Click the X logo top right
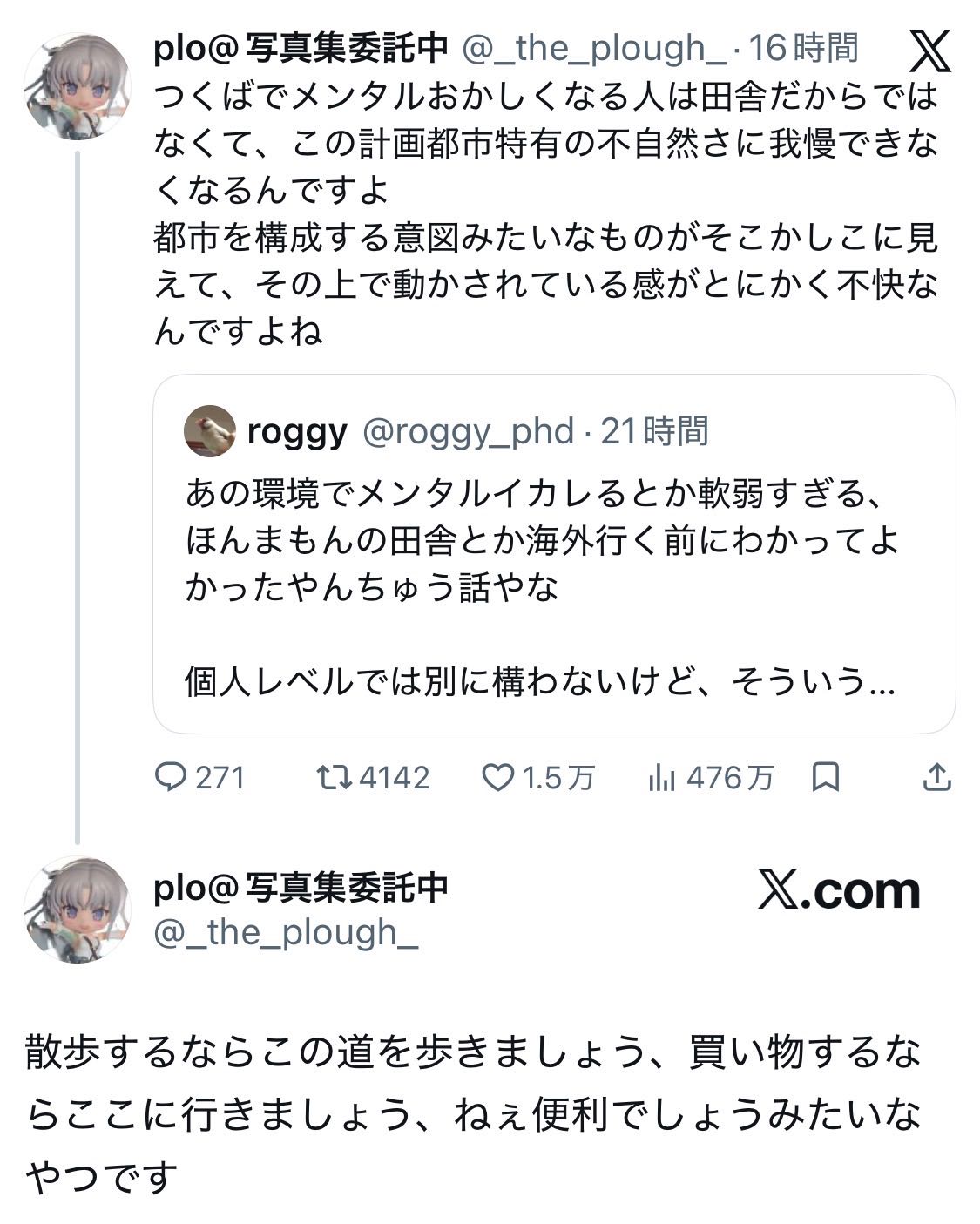Image resolution: width=980 pixels, height=1224 pixels. (x=930, y=51)
